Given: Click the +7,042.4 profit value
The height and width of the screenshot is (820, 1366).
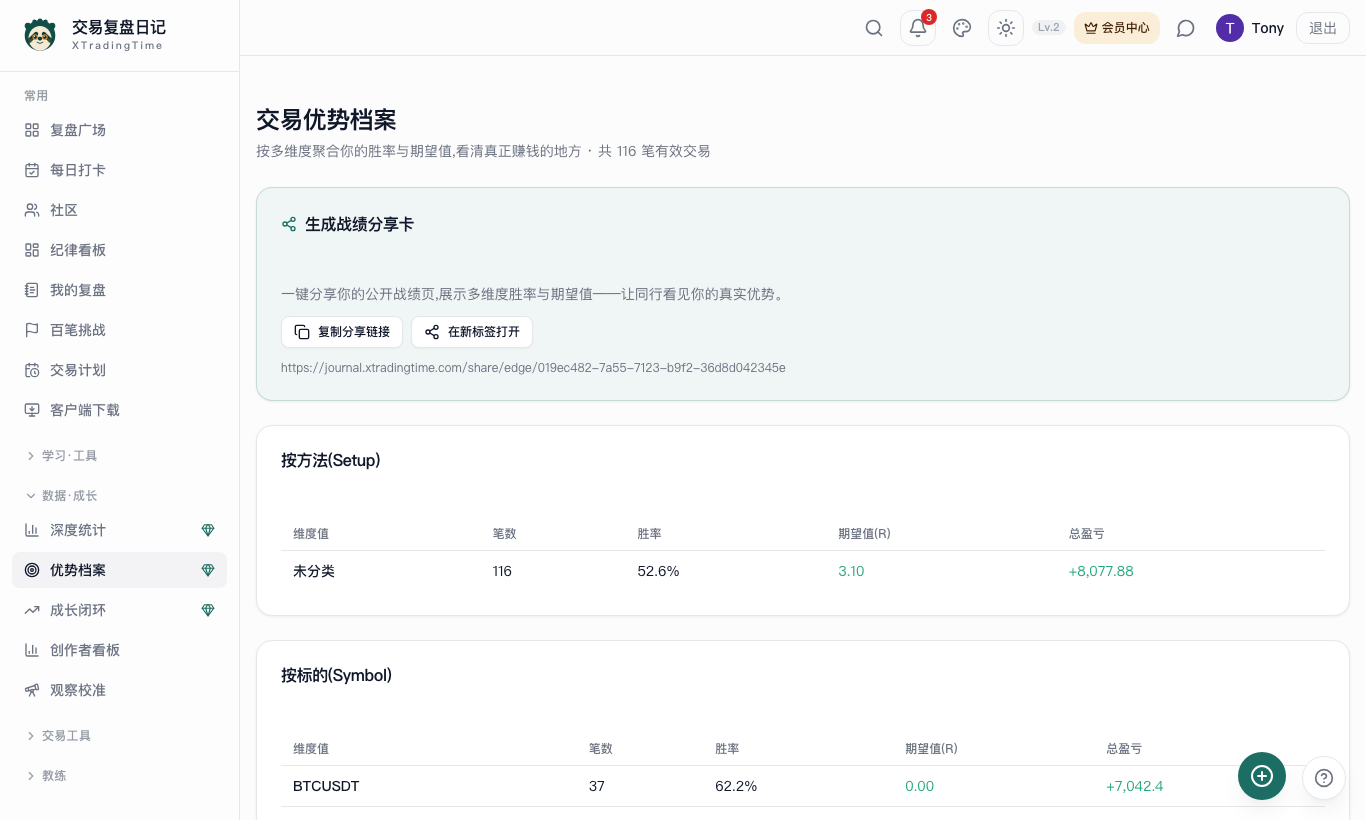Looking at the screenshot, I should click(x=1135, y=786).
